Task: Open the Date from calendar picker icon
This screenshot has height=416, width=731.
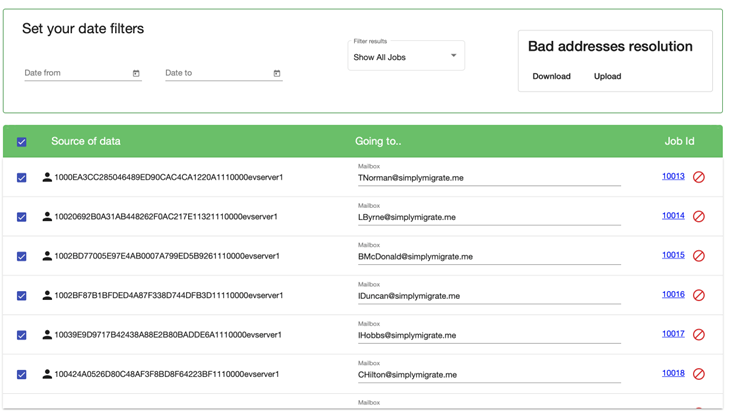Action: (x=136, y=74)
